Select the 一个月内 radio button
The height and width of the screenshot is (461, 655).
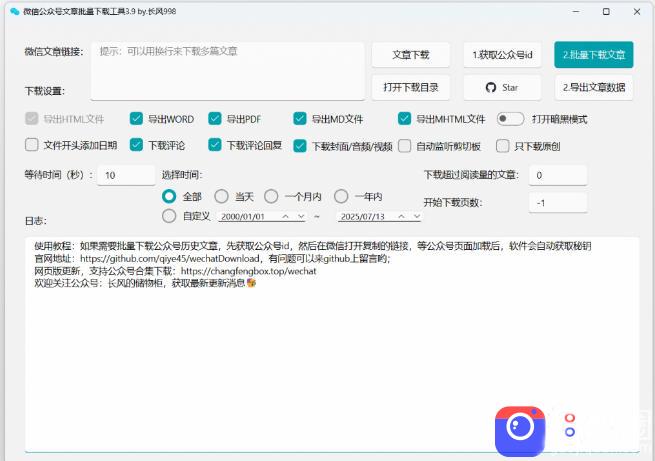(x=271, y=196)
